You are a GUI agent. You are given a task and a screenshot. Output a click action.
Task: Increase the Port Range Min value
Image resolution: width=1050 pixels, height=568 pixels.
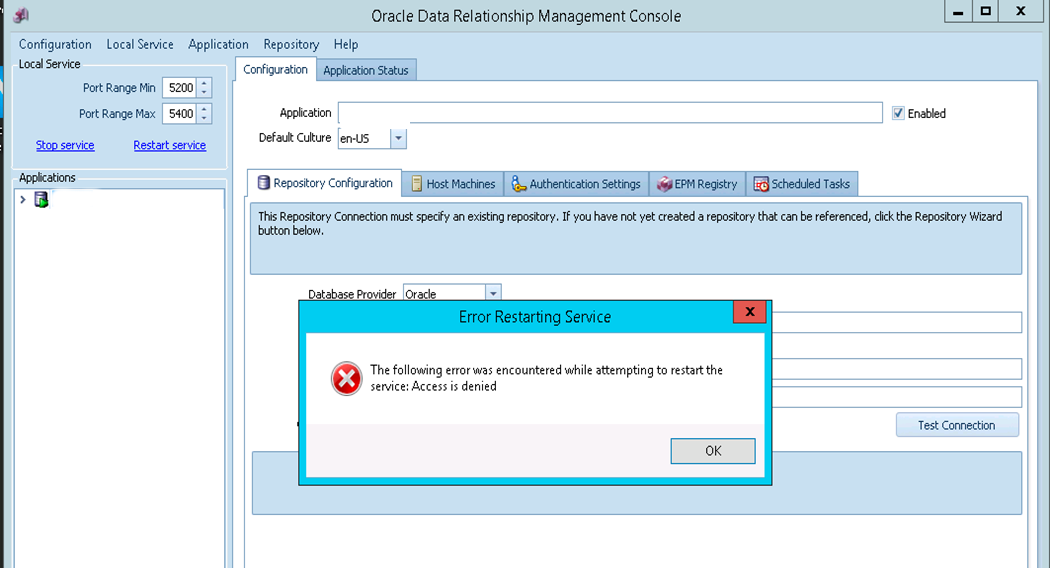click(205, 83)
